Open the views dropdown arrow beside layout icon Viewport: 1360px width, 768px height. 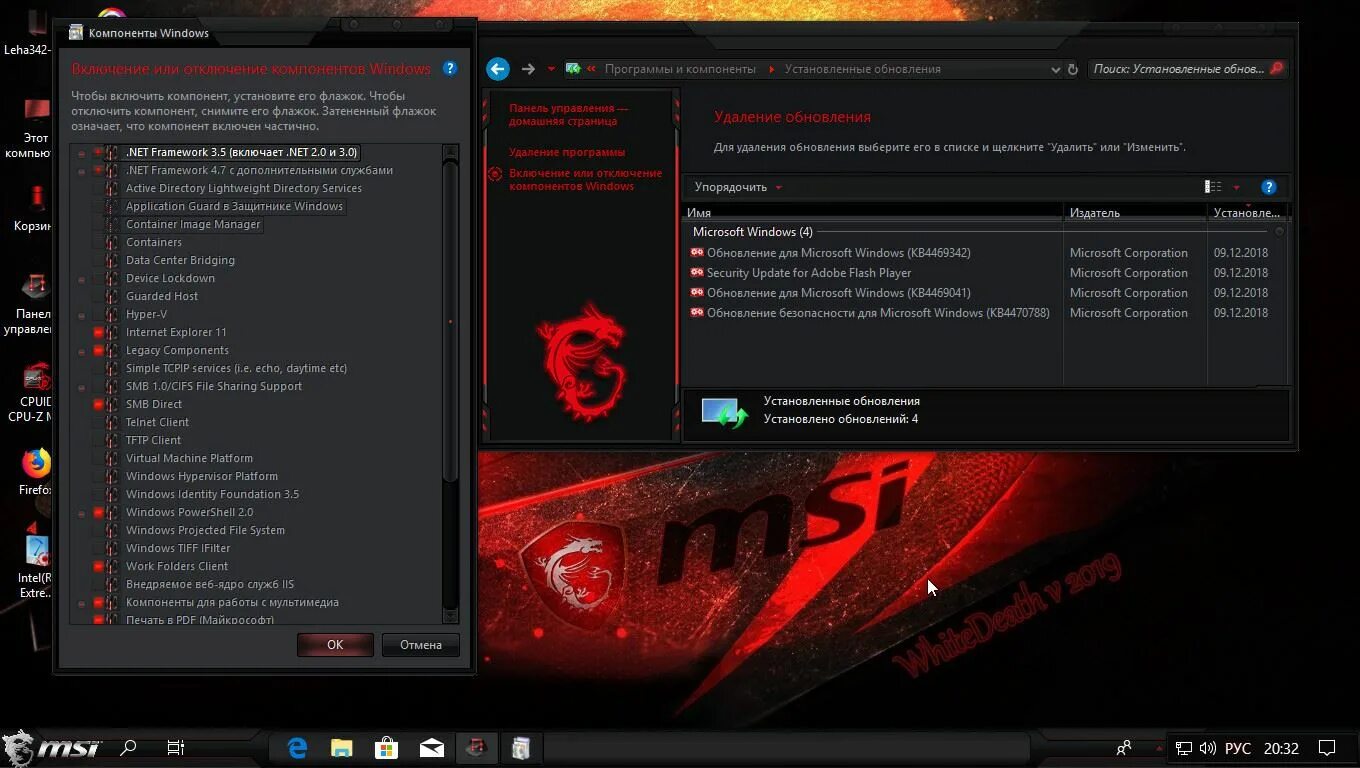[x=1234, y=187]
